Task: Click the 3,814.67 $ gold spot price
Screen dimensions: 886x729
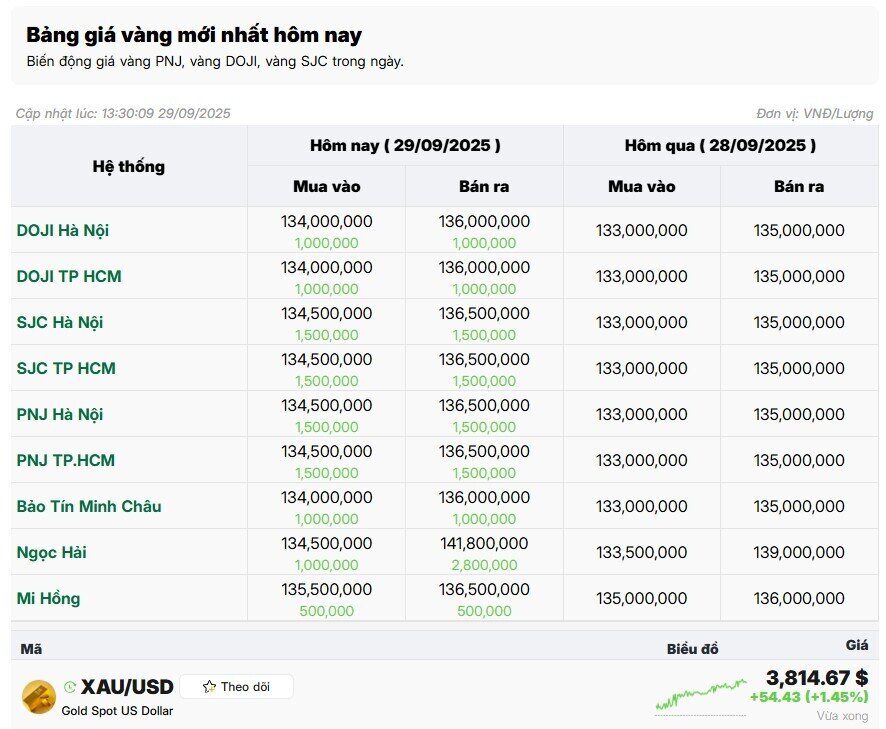Action: pos(817,678)
